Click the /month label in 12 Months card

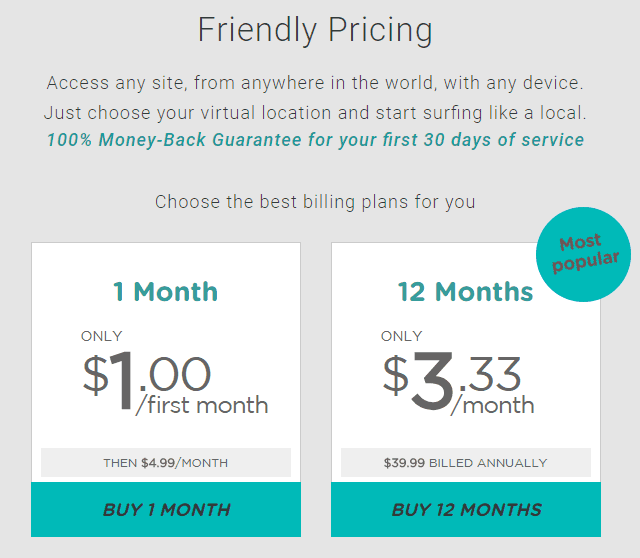[493, 405]
